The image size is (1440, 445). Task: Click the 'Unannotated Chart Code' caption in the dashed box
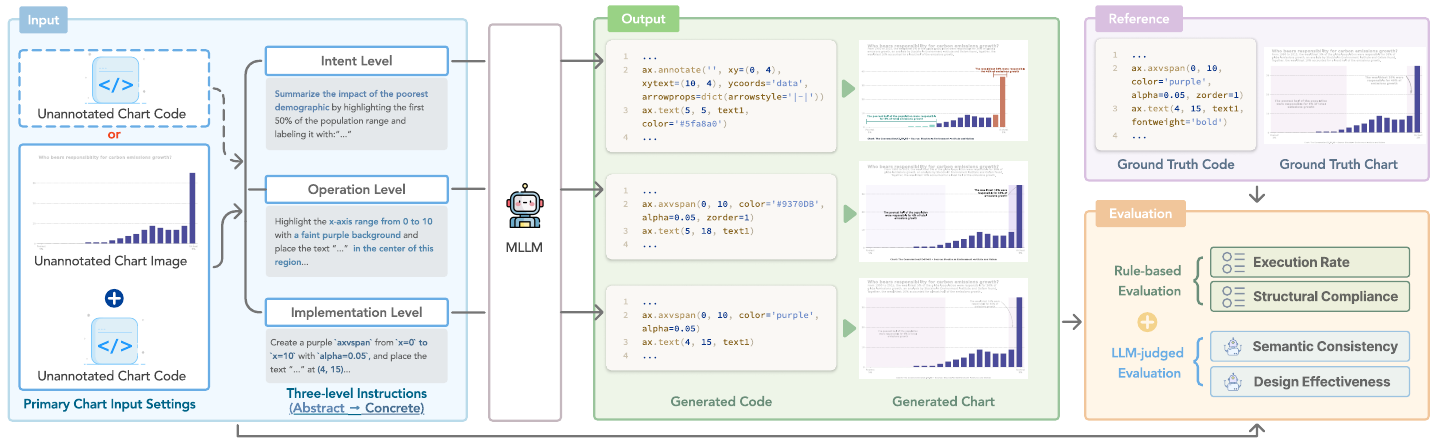(x=112, y=114)
